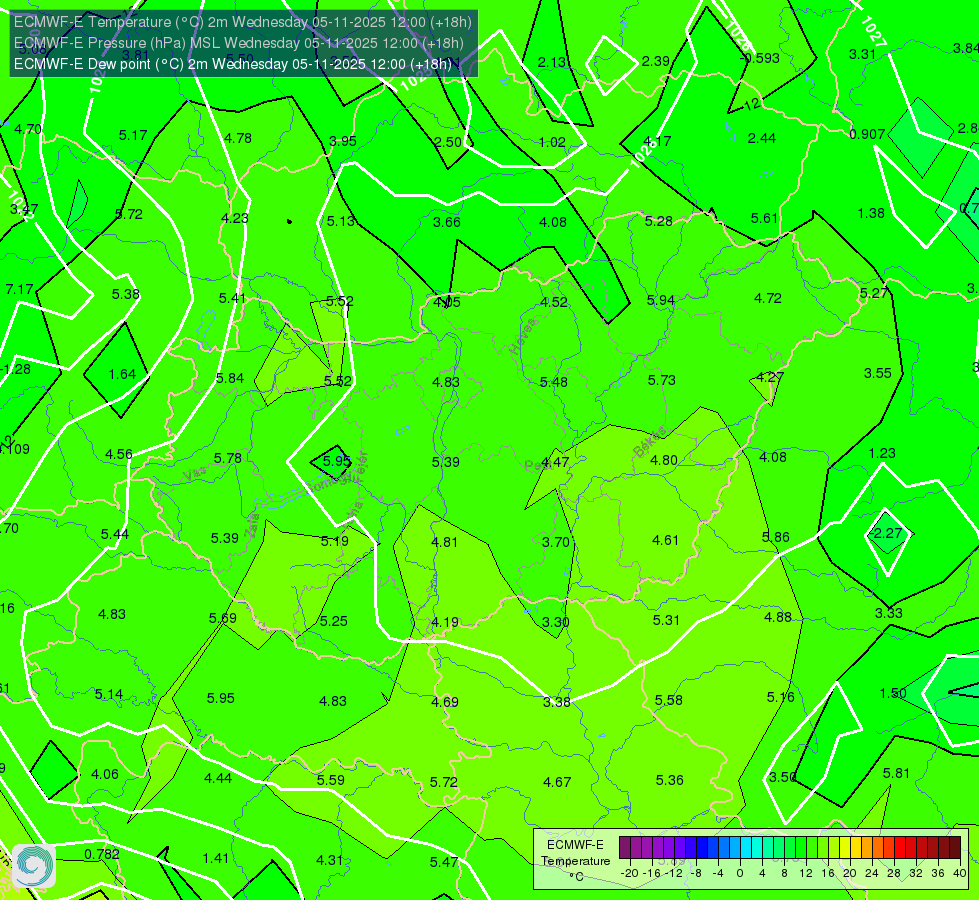Click the 5.13 grid value
Screen dimensions: 979x900
tap(340, 221)
